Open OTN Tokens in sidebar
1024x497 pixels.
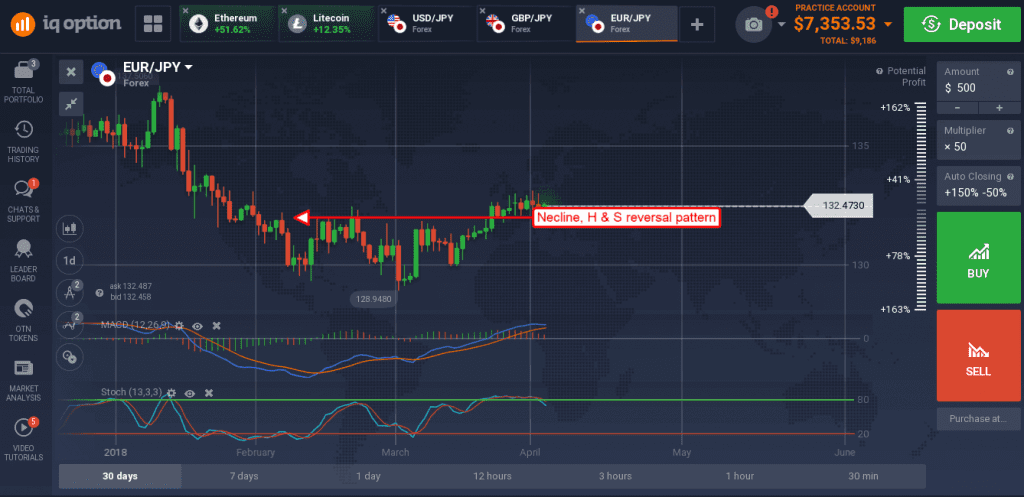(x=23, y=320)
